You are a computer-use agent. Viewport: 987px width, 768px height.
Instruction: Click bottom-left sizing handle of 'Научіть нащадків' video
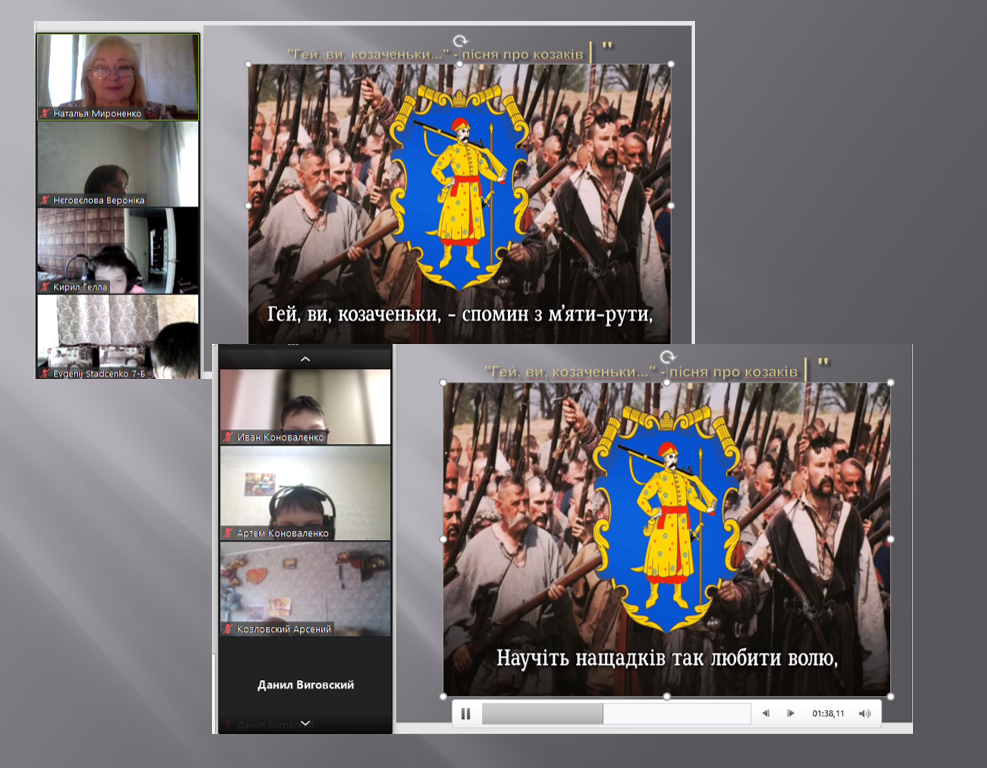pyautogui.click(x=443, y=696)
